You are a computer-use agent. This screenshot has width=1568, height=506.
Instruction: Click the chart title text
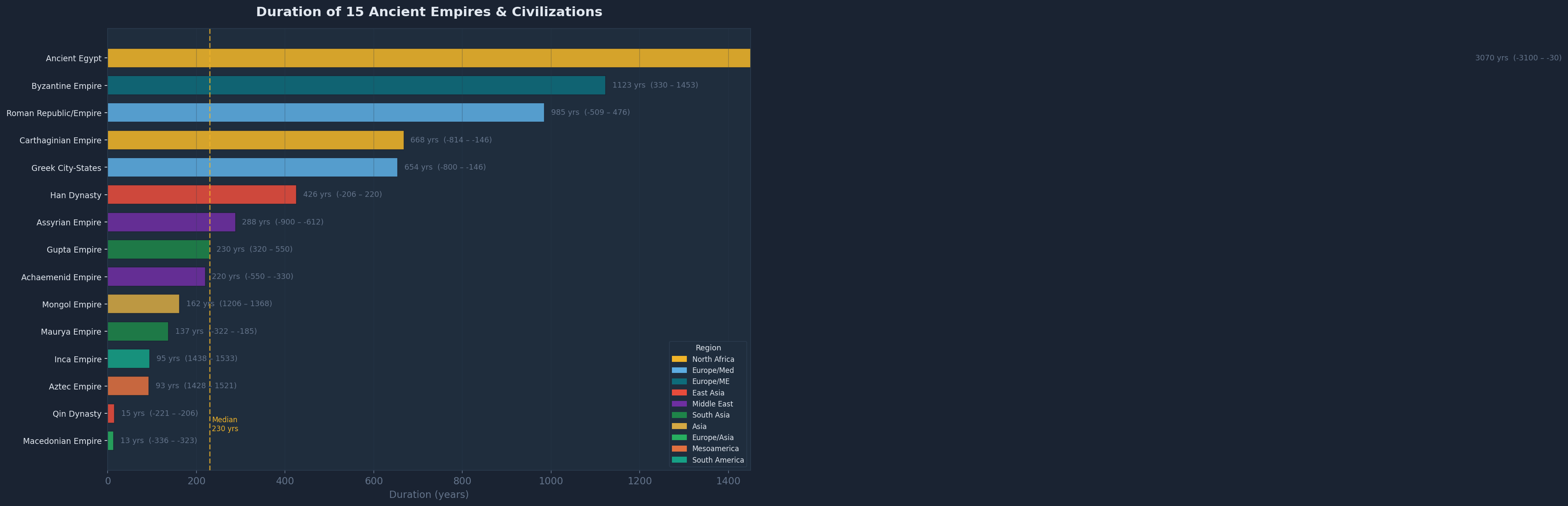pyautogui.click(x=429, y=11)
